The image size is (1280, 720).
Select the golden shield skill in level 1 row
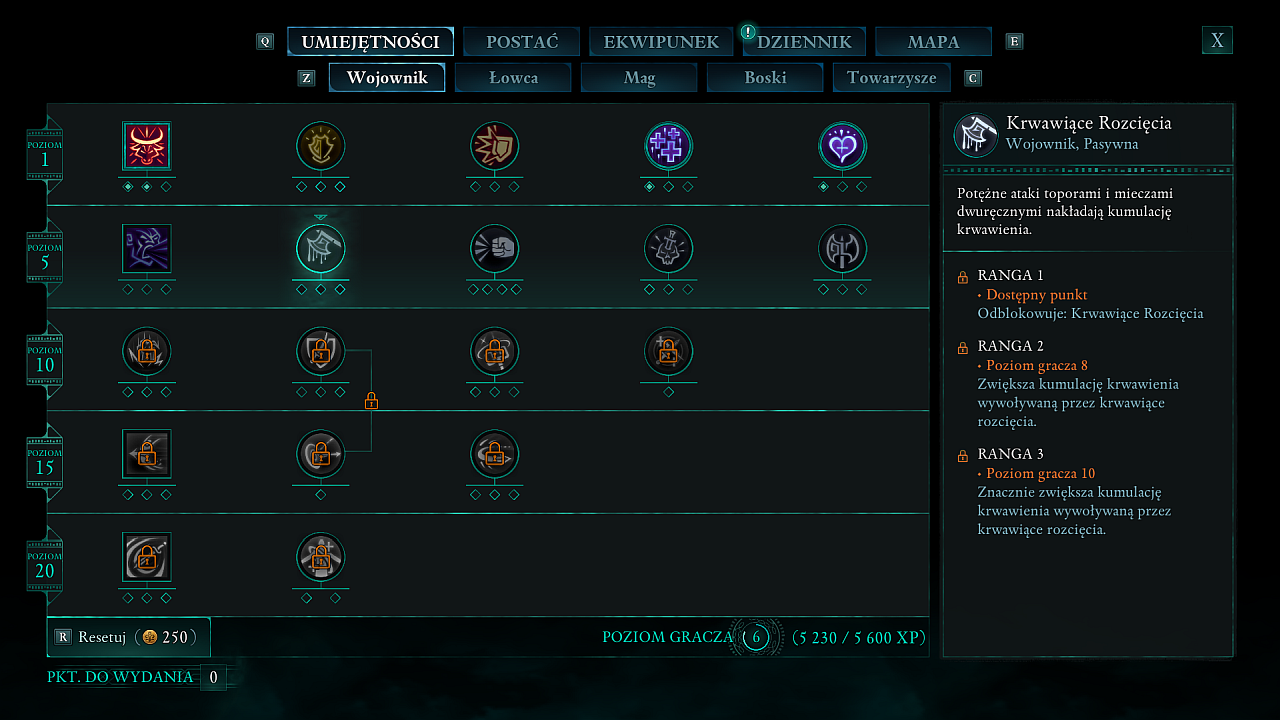pyautogui.click(x=321, y=146)
